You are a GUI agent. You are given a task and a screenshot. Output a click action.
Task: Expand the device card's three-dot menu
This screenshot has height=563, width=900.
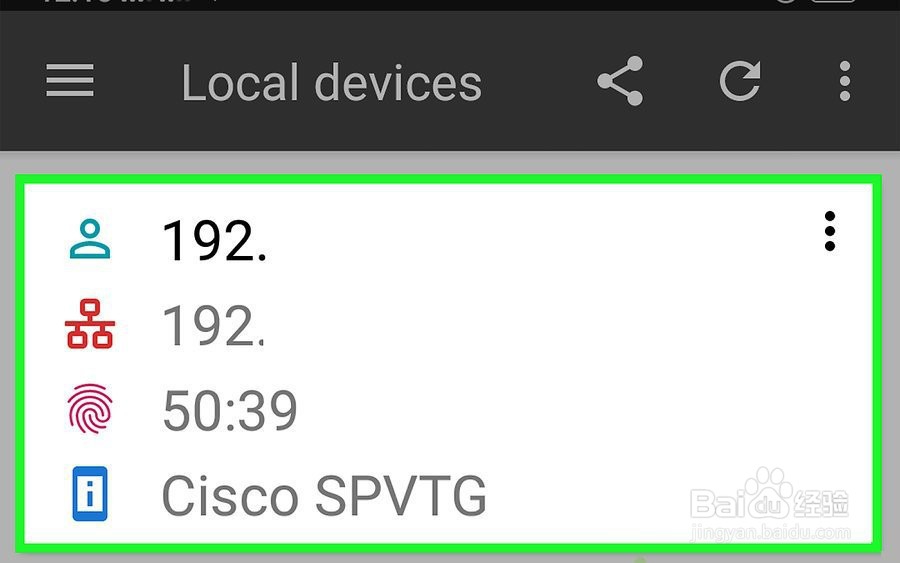coord(829,232)
